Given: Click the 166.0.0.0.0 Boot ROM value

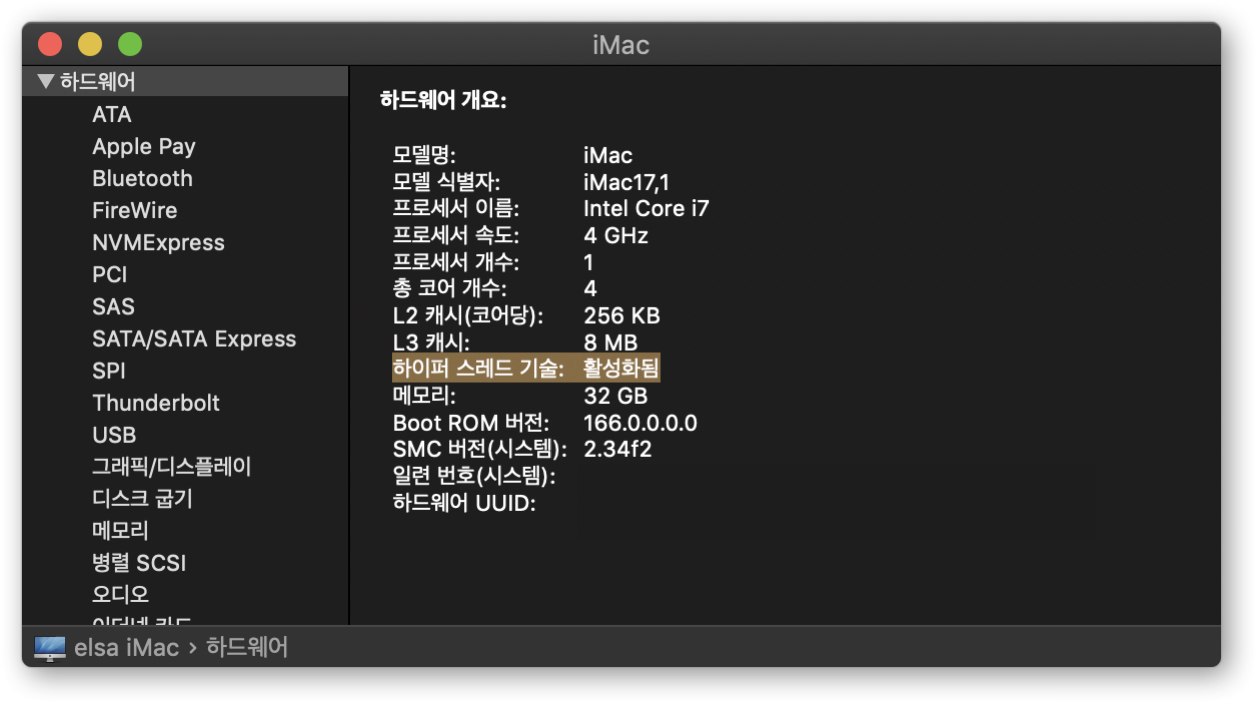Looking at the screenshot, I should (640, 423).
